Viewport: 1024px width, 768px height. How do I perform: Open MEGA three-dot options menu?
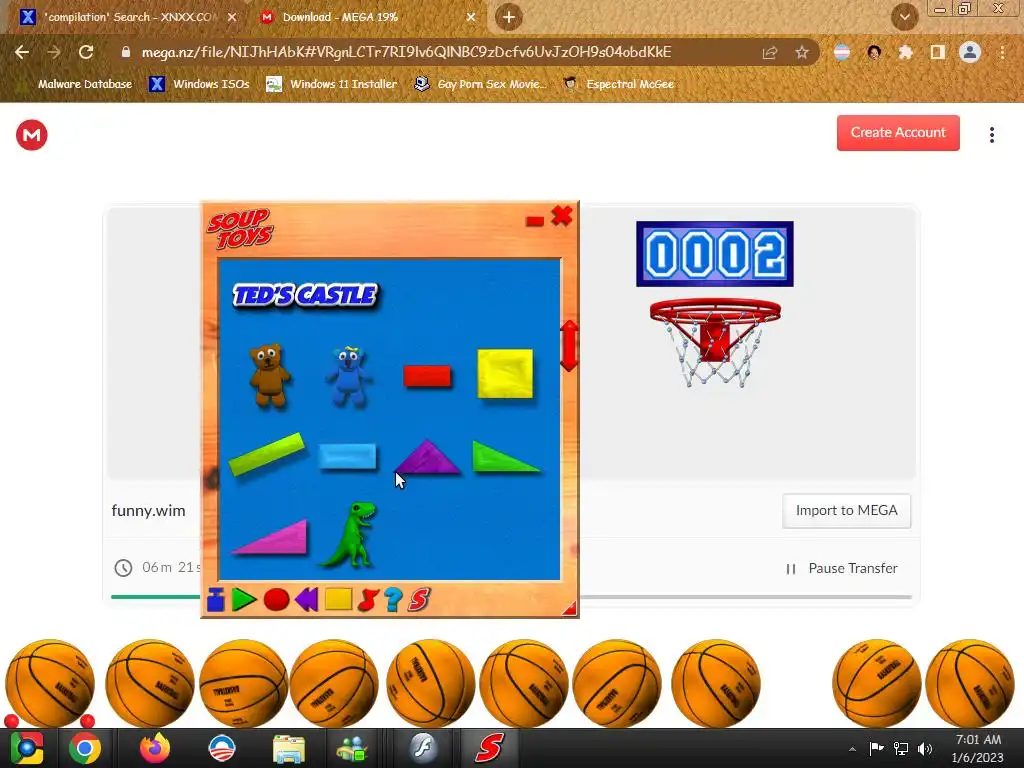pyautogui.click(x=992, y=135)
